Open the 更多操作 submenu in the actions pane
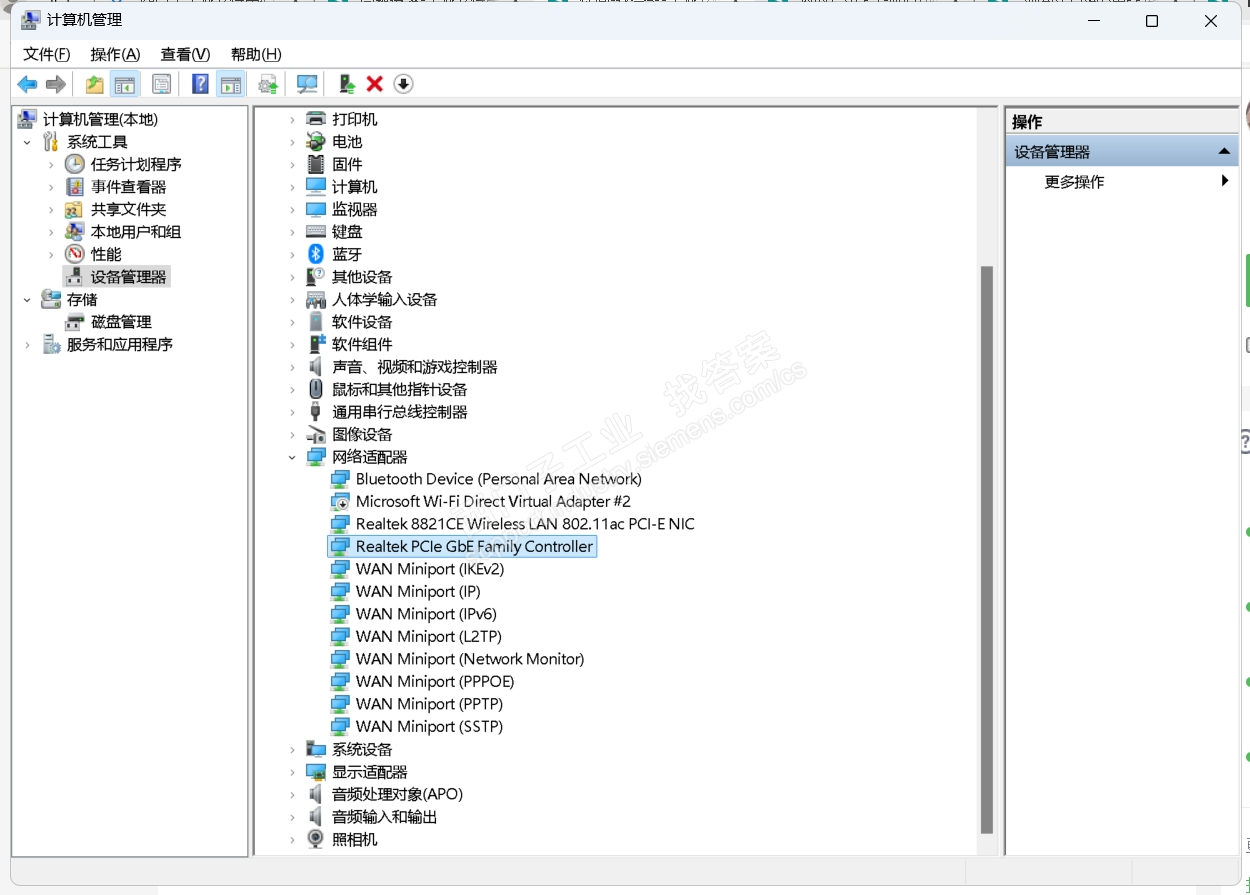Screen dimensions: 1250x895 point(1122,182)
